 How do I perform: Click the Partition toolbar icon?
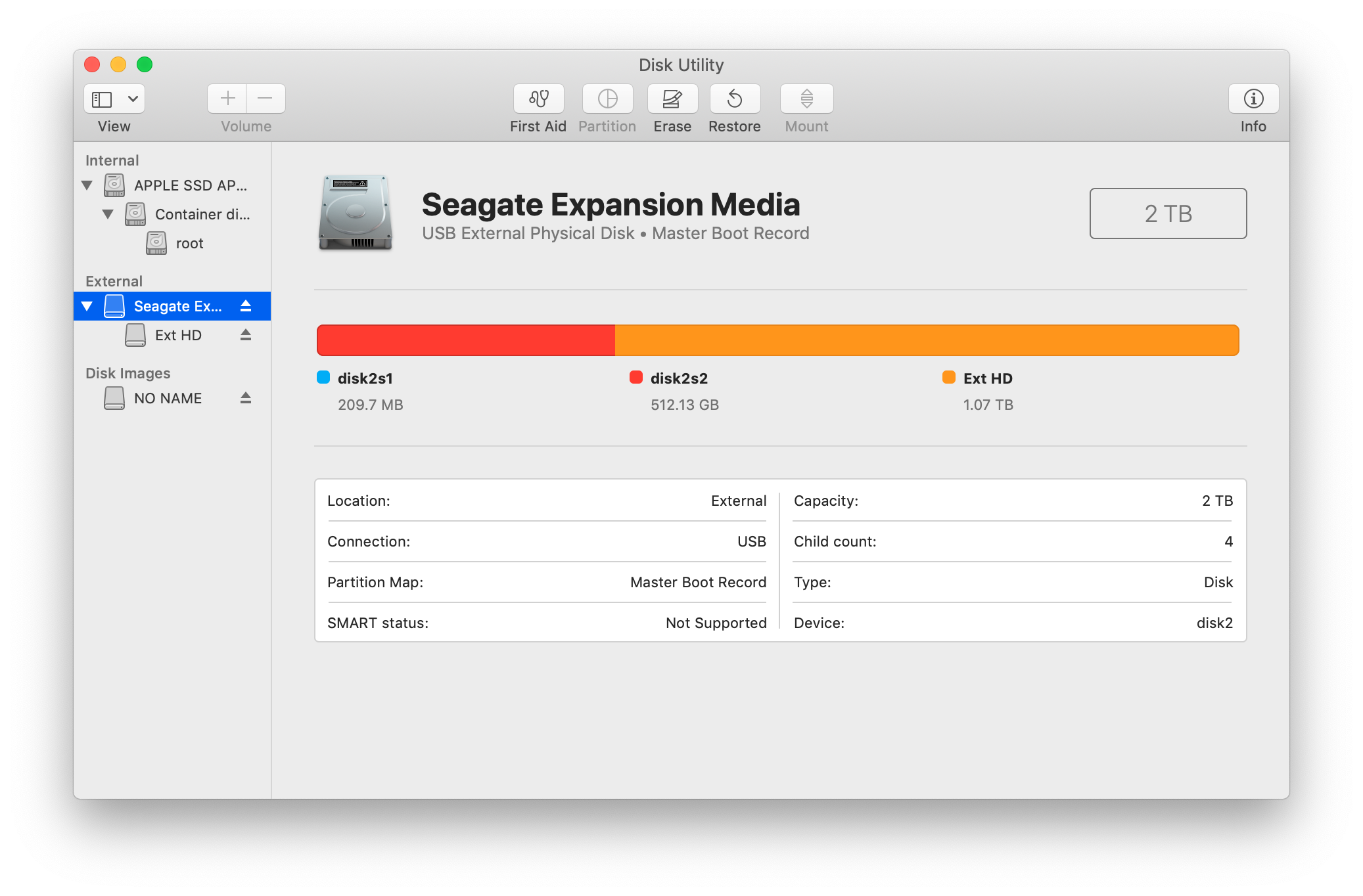(x=607, y=99)
